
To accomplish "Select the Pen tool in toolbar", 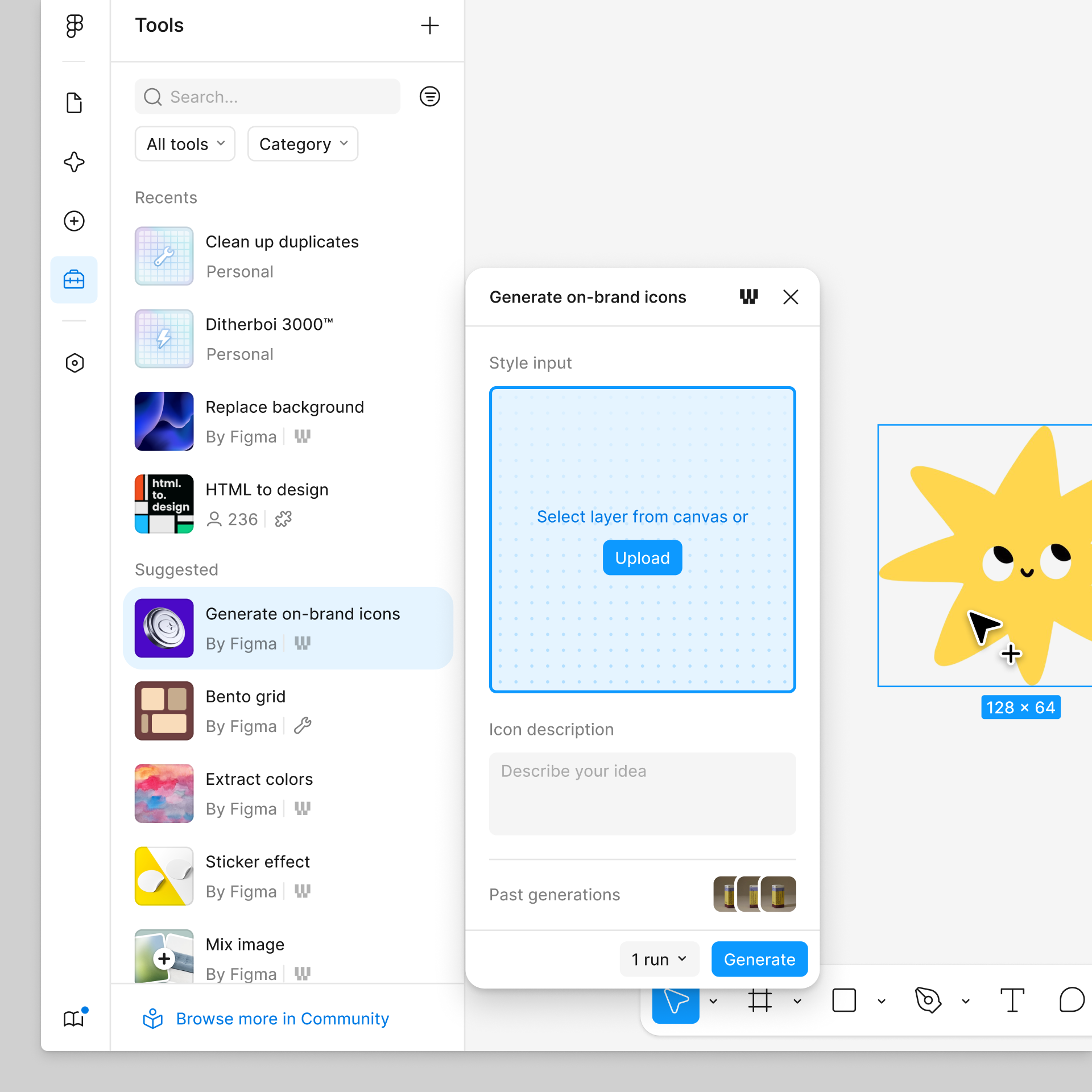I will 928,1000.
